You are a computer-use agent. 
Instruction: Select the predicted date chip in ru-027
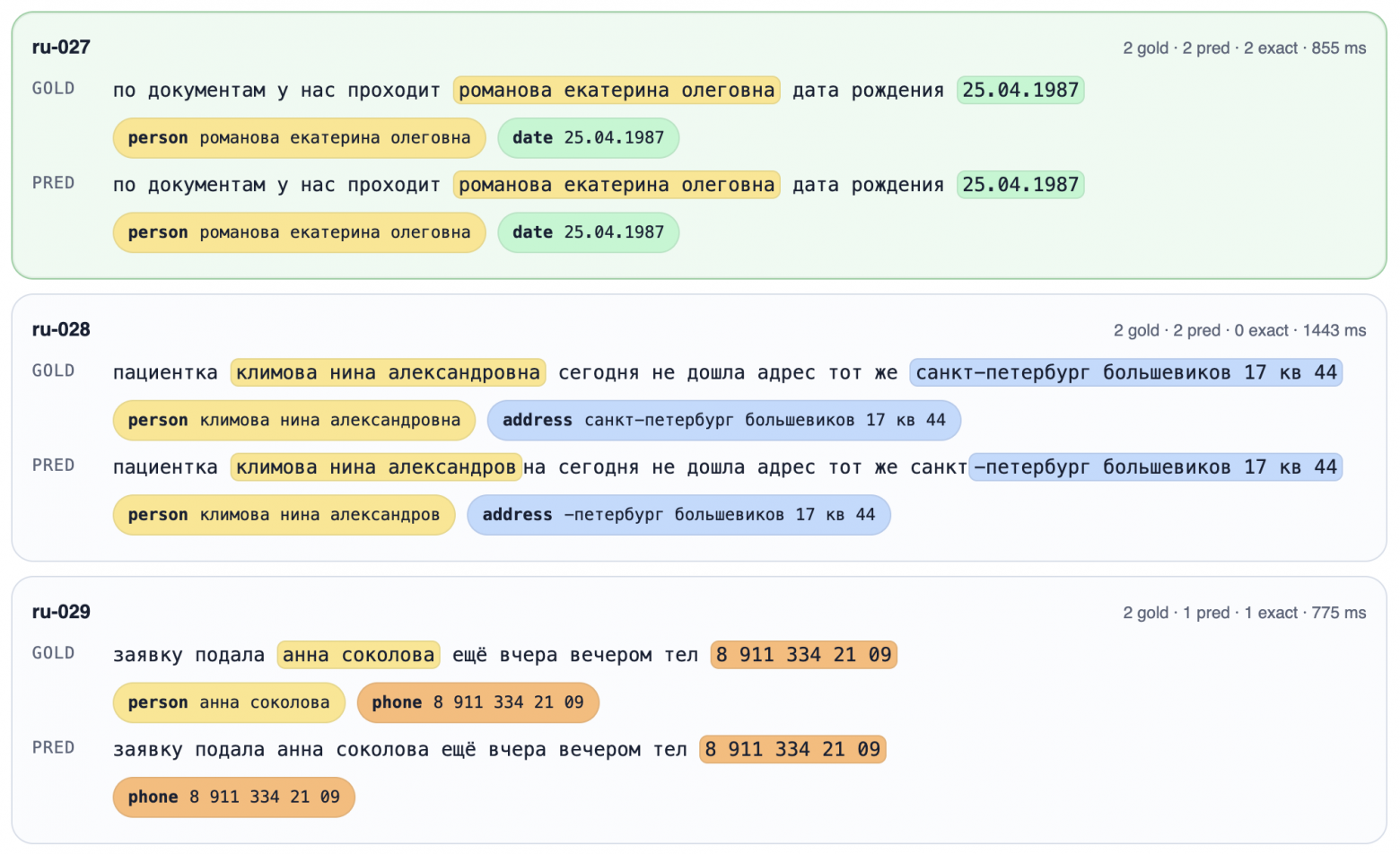click(588, 232)
